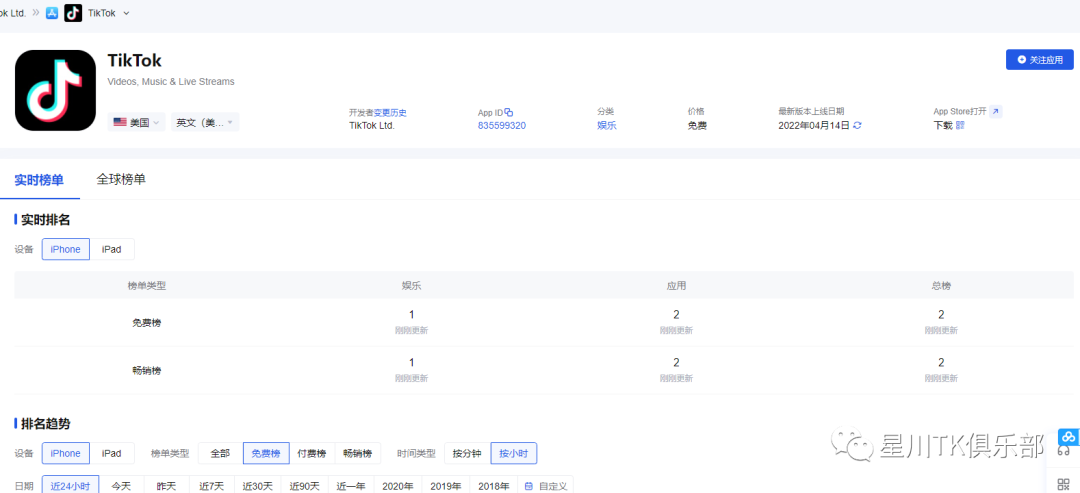
Task: Choose 今天 date range
Action: [x=121, y=485]
